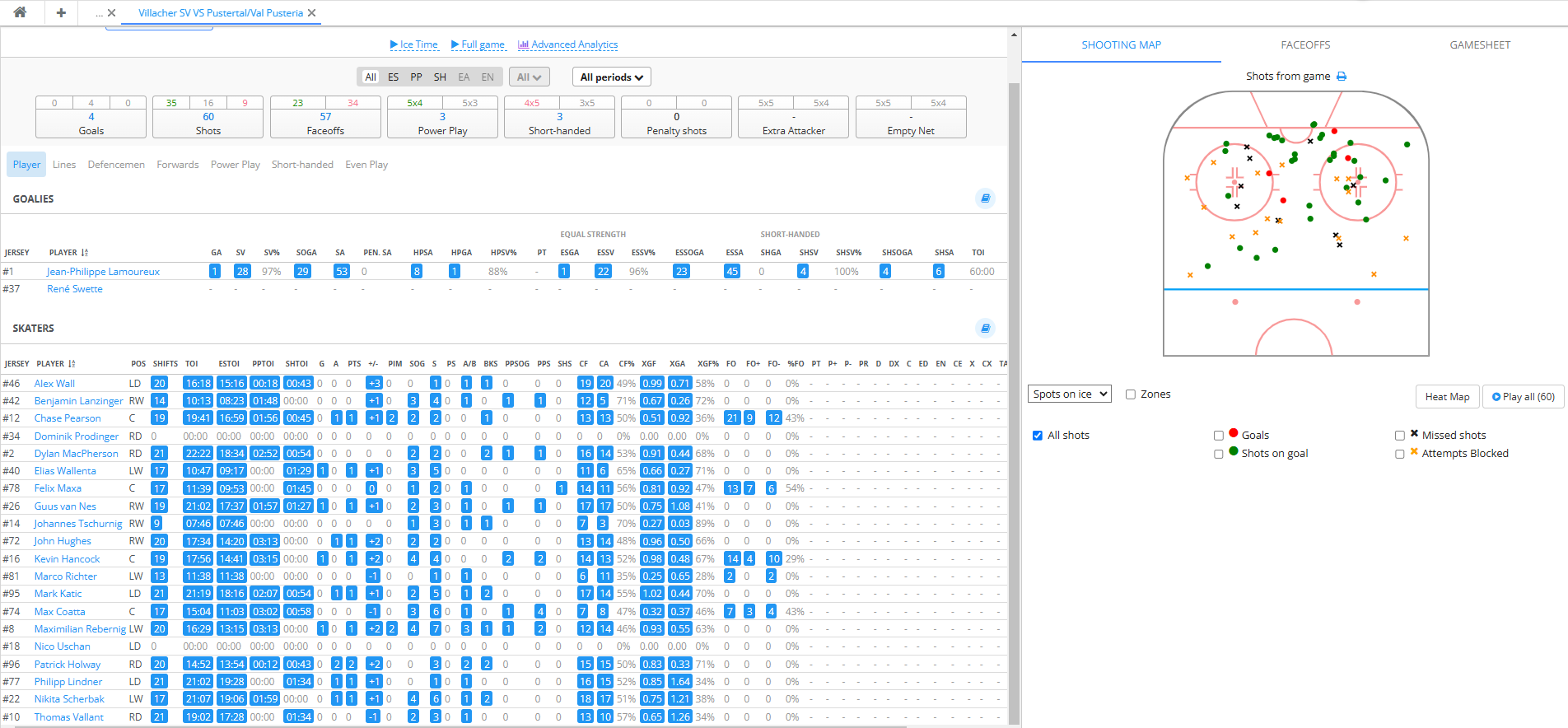
Task: Open the Spots on ice dropdown
Action: click(x=1069, y=394)
